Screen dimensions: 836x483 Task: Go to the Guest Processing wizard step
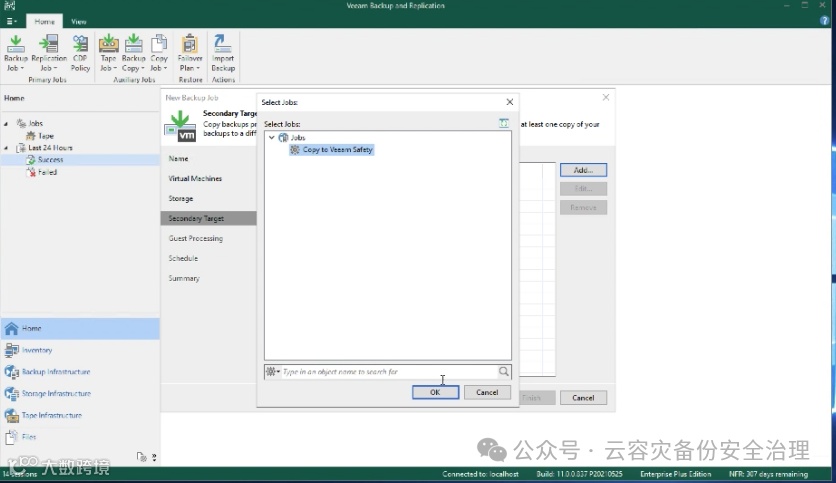click(196, 238)
